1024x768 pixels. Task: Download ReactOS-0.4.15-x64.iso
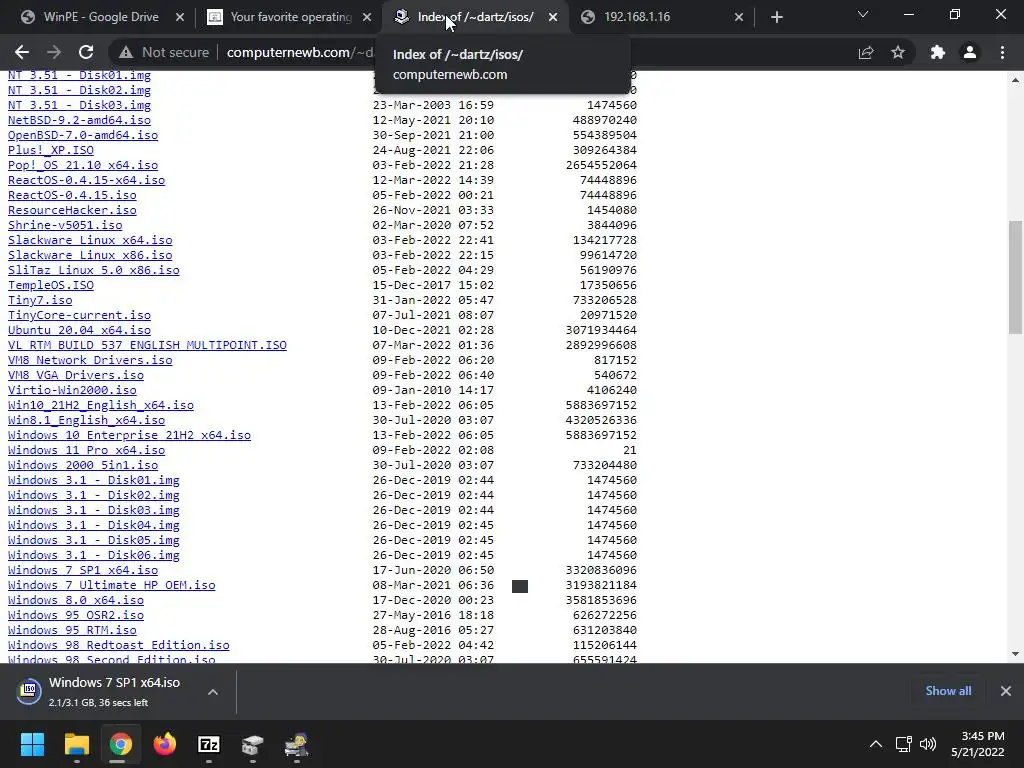tap(86, 180)
